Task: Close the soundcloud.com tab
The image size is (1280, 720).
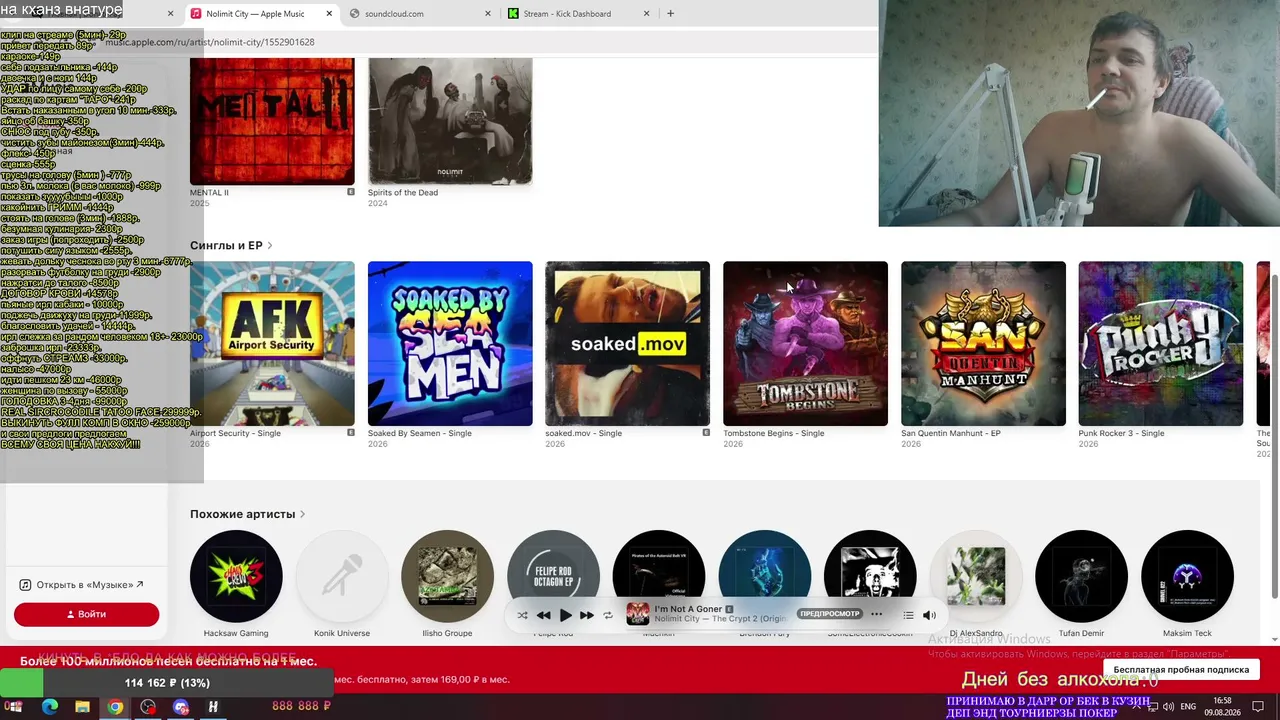Action: pos(488,14)
